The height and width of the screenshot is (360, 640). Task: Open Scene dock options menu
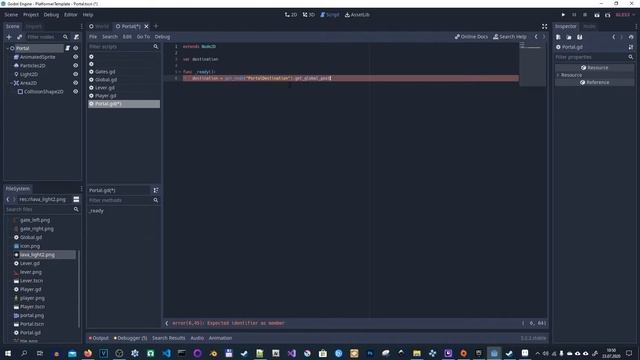[x=81, y=26]
